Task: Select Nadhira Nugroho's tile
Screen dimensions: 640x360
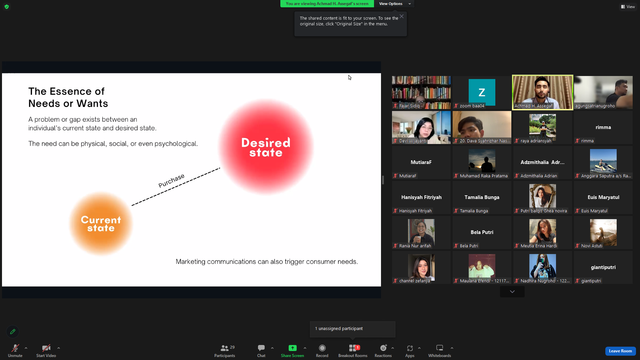Action: [542, 268]
